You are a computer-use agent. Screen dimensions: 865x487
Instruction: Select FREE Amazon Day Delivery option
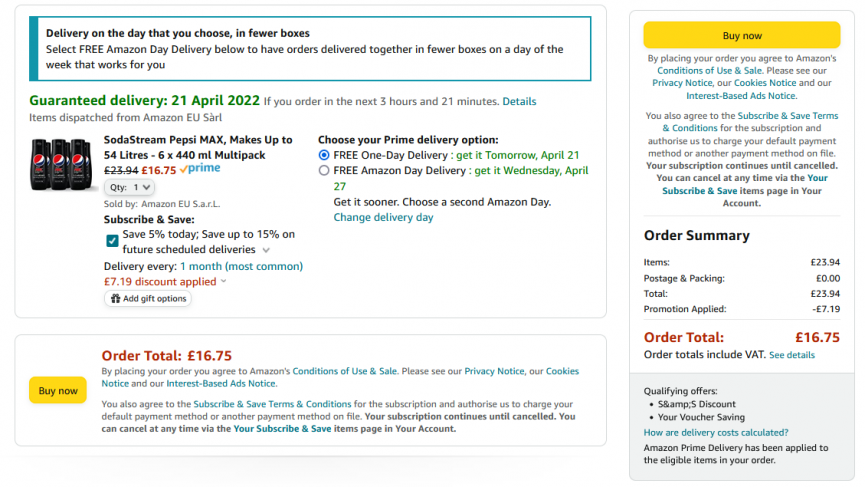point(324,170)
